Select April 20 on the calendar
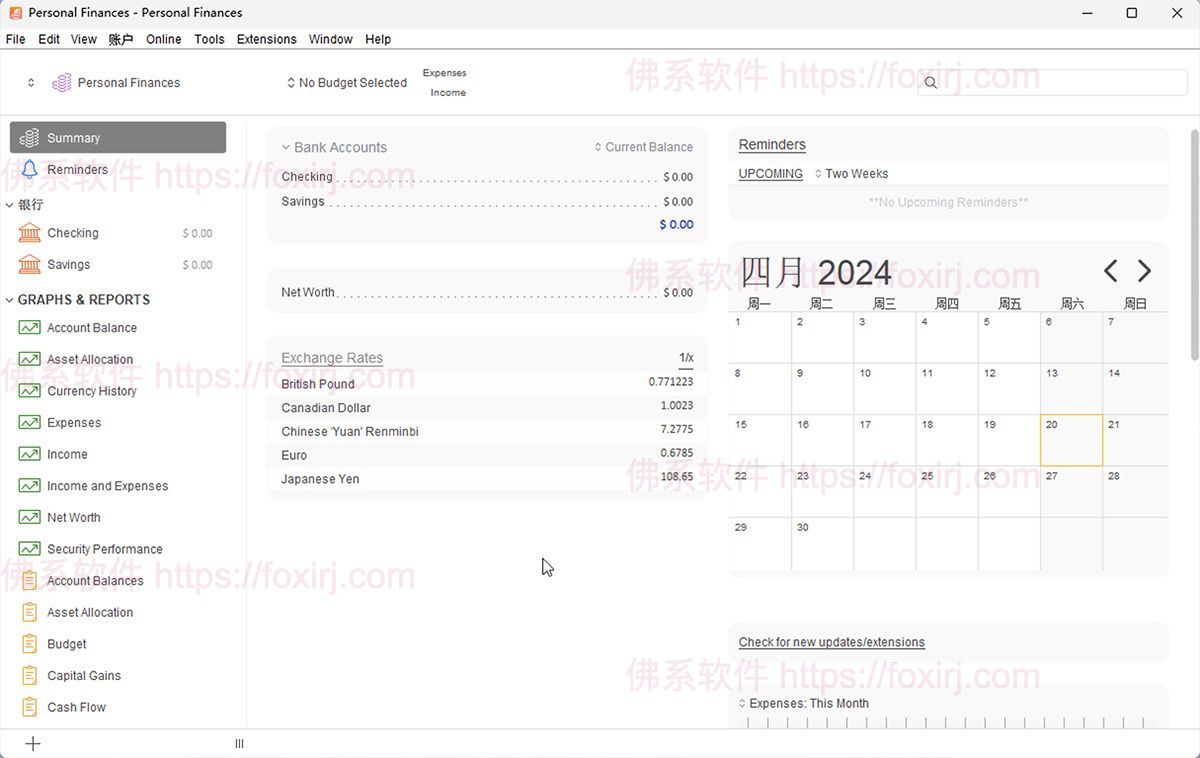 point(1071,440)
